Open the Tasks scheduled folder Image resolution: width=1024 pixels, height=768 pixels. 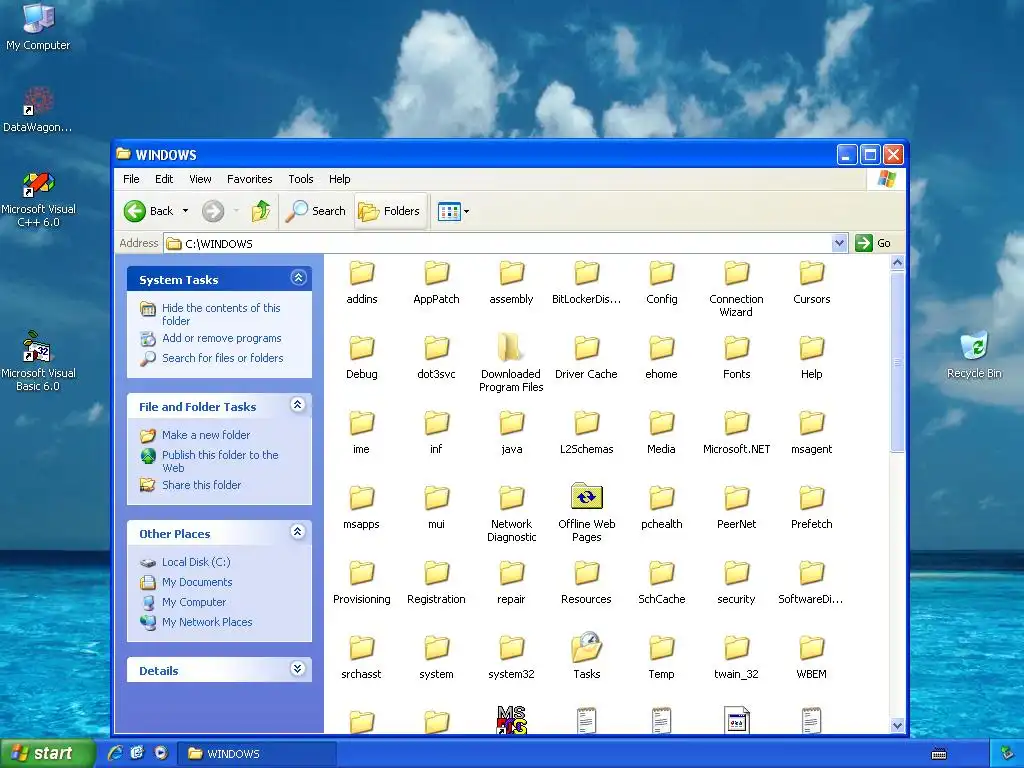586,656
